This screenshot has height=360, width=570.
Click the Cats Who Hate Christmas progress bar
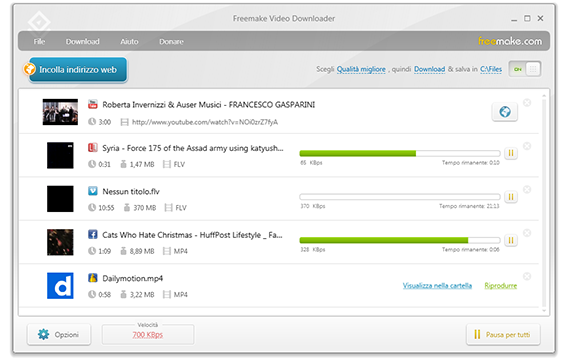tap(400, 240)
